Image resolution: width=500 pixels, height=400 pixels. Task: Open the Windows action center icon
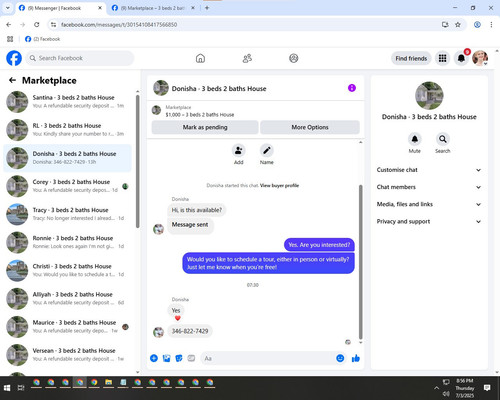click(487, 388)
